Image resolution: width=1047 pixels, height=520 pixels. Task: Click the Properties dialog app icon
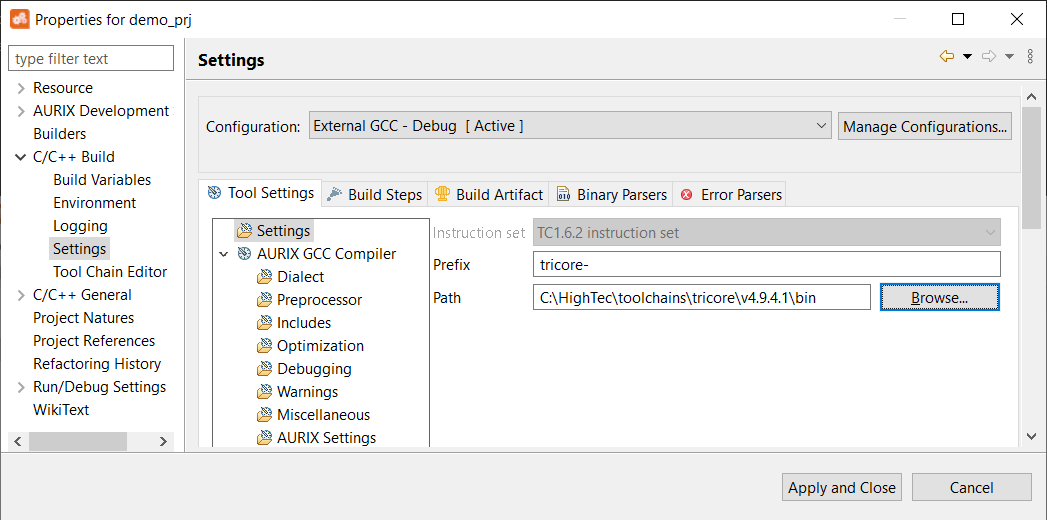pos(19,19)
